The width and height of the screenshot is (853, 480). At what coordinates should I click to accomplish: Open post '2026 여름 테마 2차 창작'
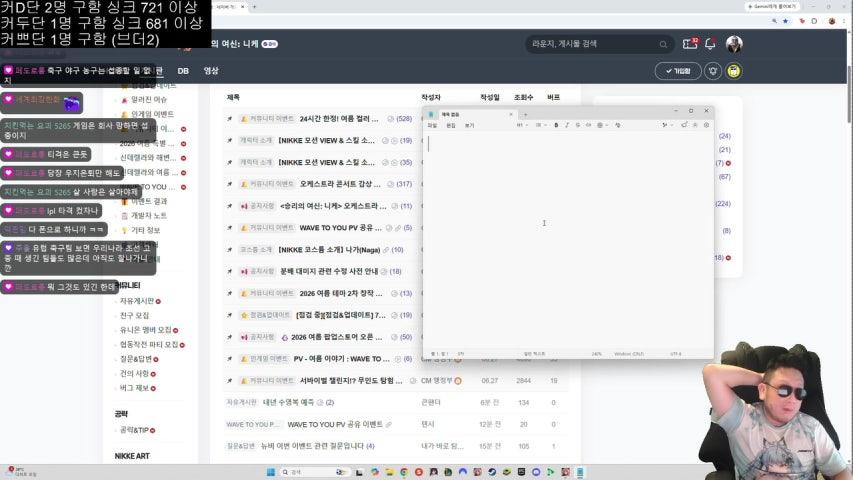pos(341,293)
